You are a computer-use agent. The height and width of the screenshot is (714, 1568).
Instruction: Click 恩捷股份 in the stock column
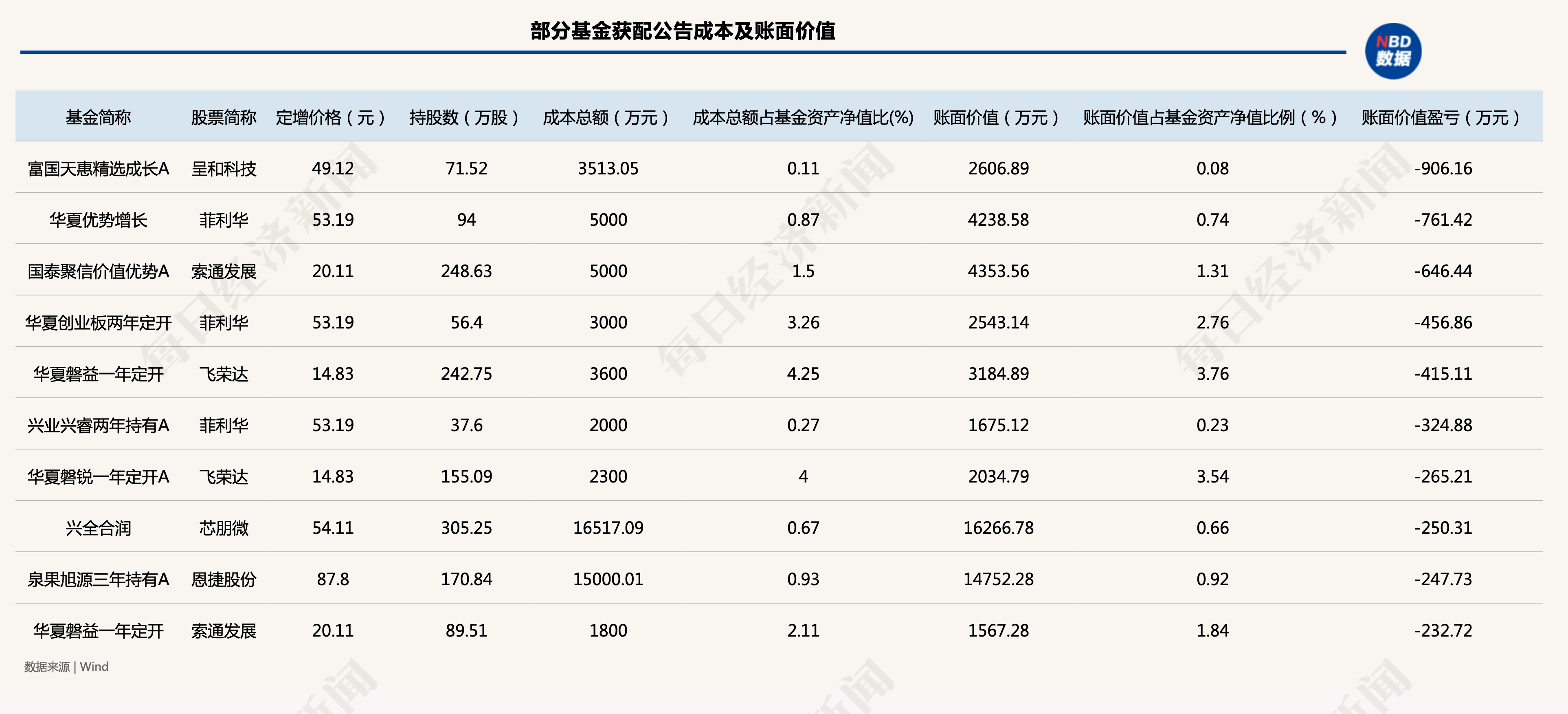tap(224, 580)
